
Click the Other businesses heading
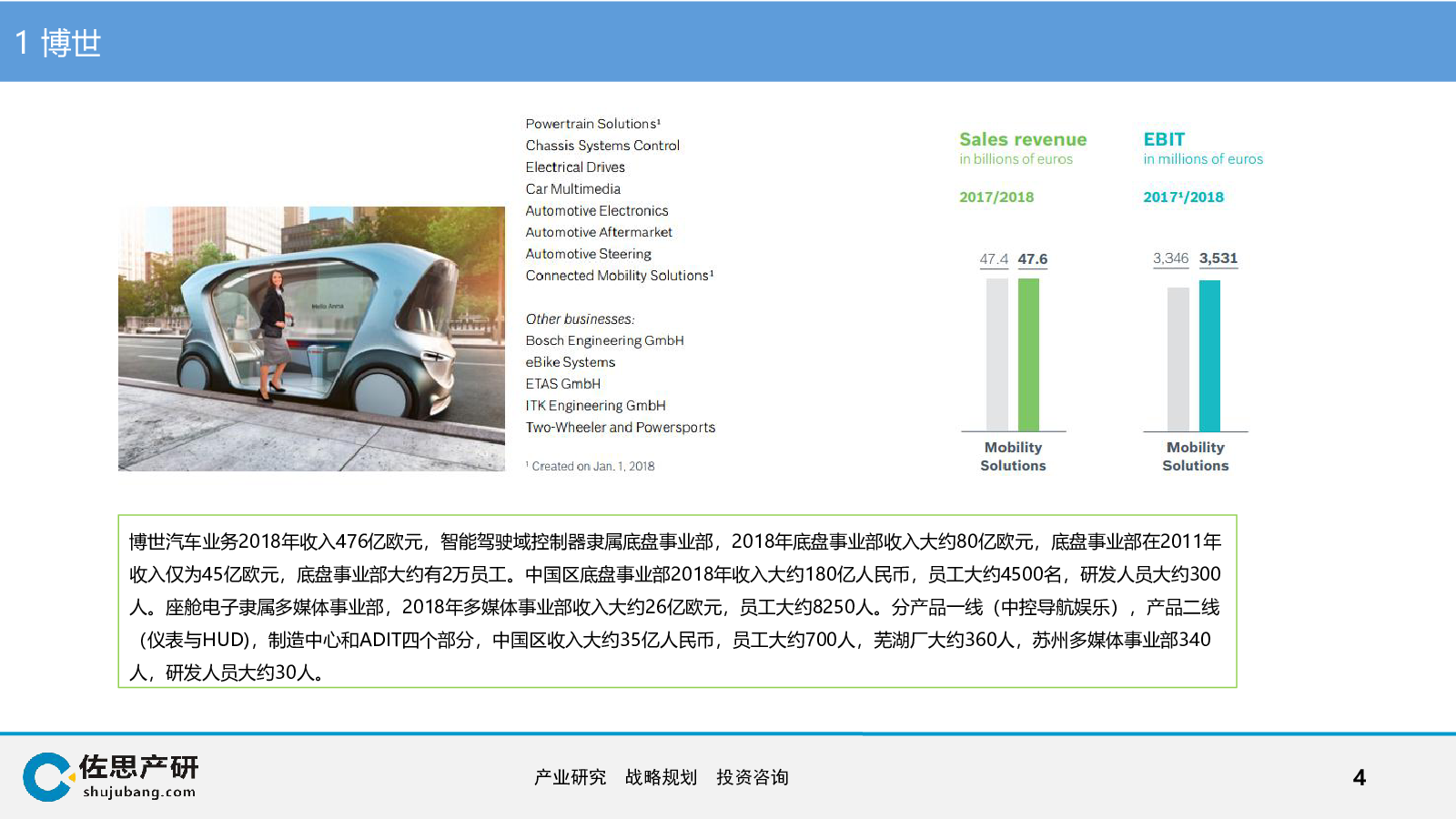[x=581, y=319]
